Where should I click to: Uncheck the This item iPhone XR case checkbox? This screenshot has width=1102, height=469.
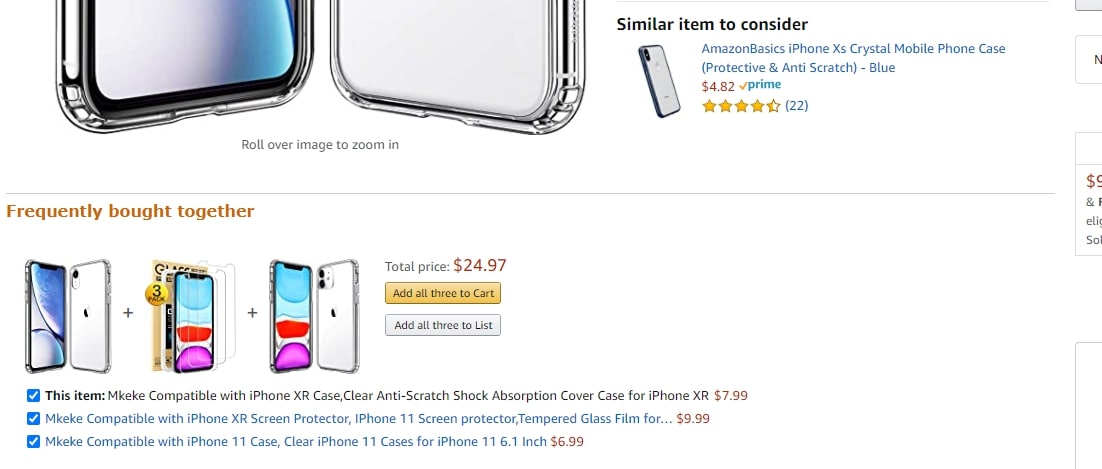click(34, 395)
